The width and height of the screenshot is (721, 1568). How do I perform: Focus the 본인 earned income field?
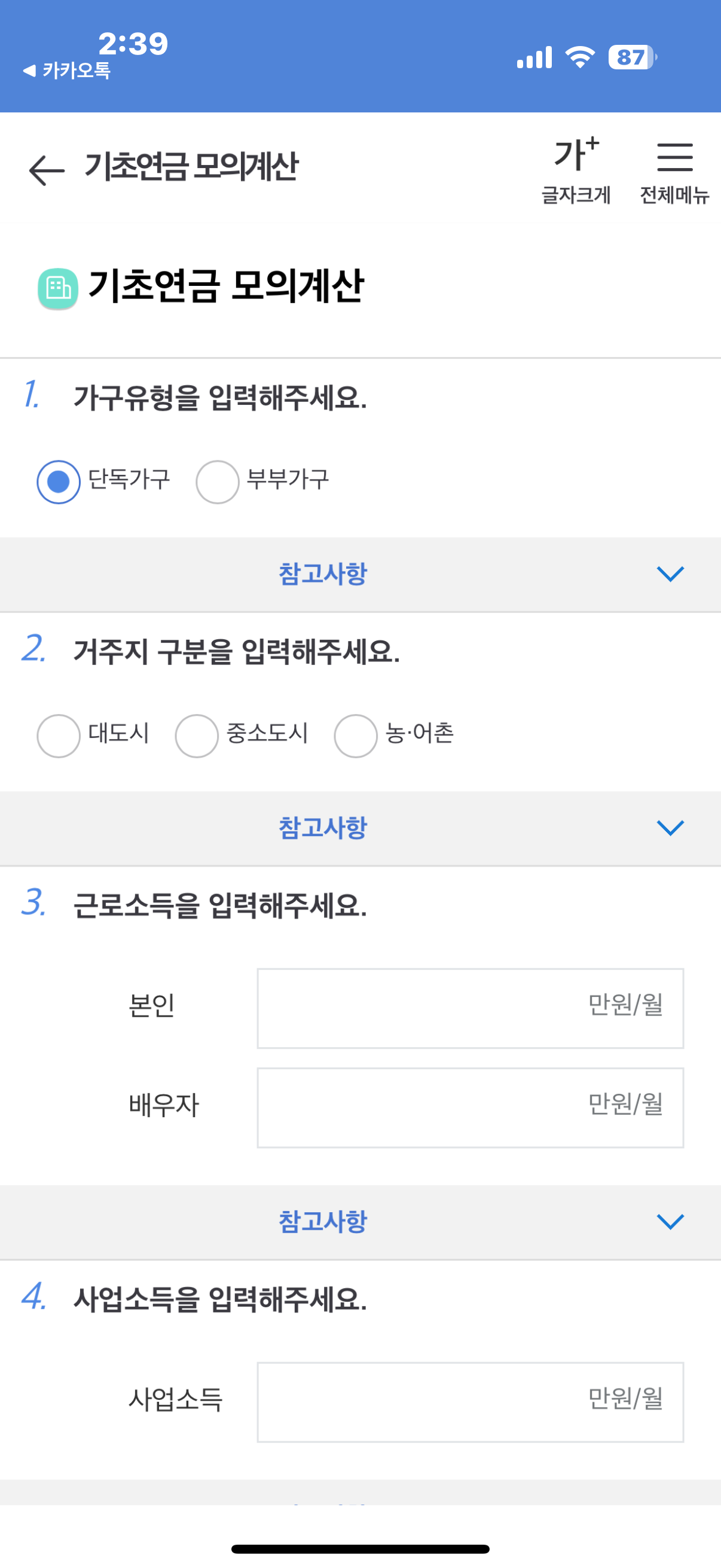471,1008
